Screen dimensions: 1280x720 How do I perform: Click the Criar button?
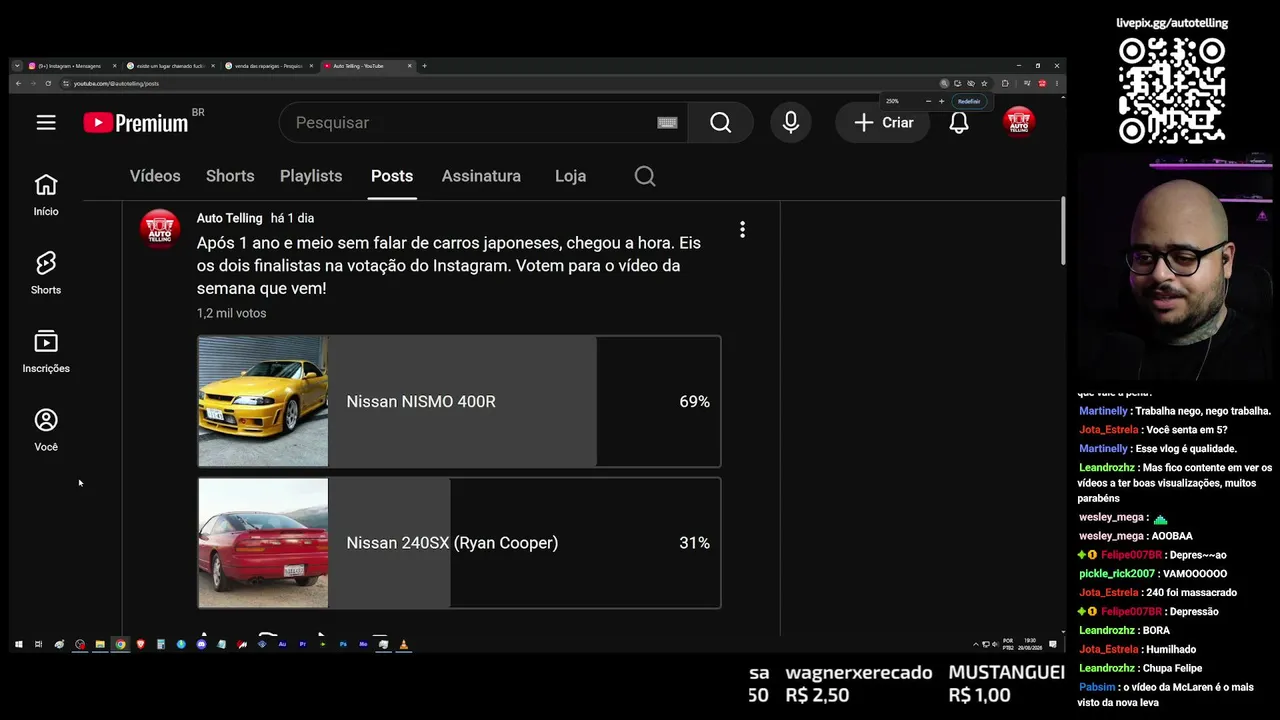click(x=883, y=122)
